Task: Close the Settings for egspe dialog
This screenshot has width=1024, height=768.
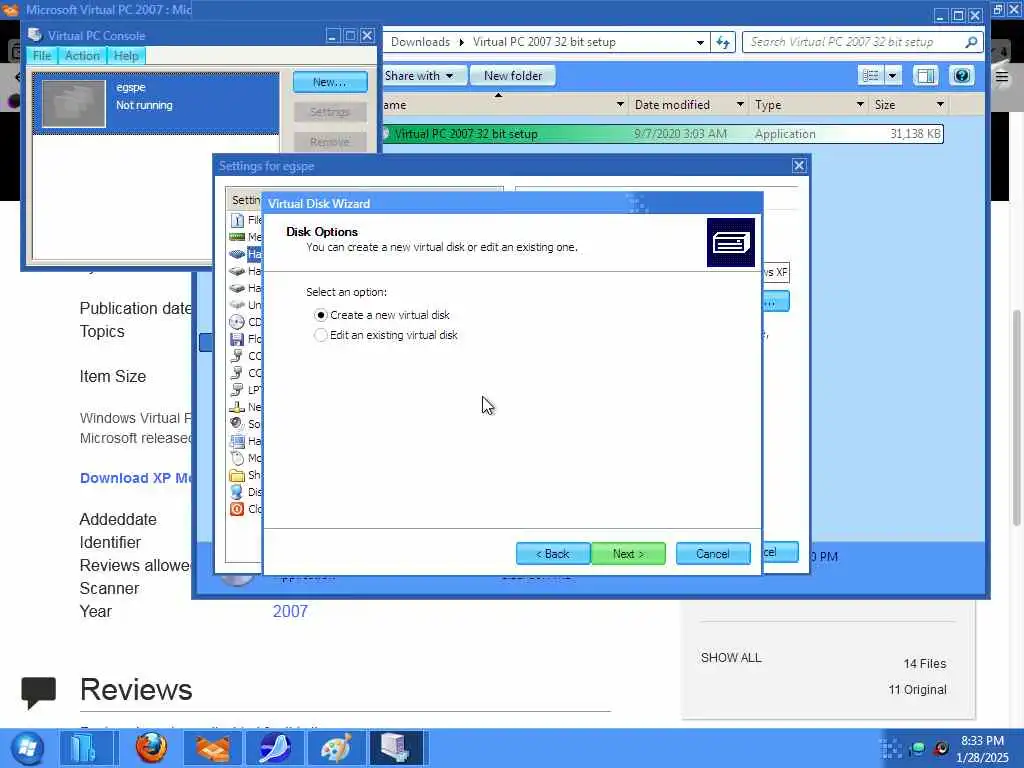Action: pyautogui.click(x=799, y=166)
